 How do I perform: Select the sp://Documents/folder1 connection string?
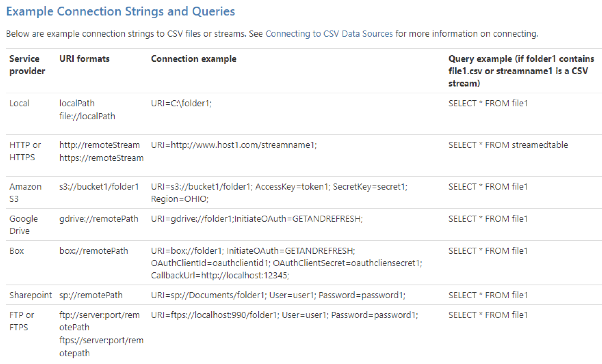[x=278, y=295]
